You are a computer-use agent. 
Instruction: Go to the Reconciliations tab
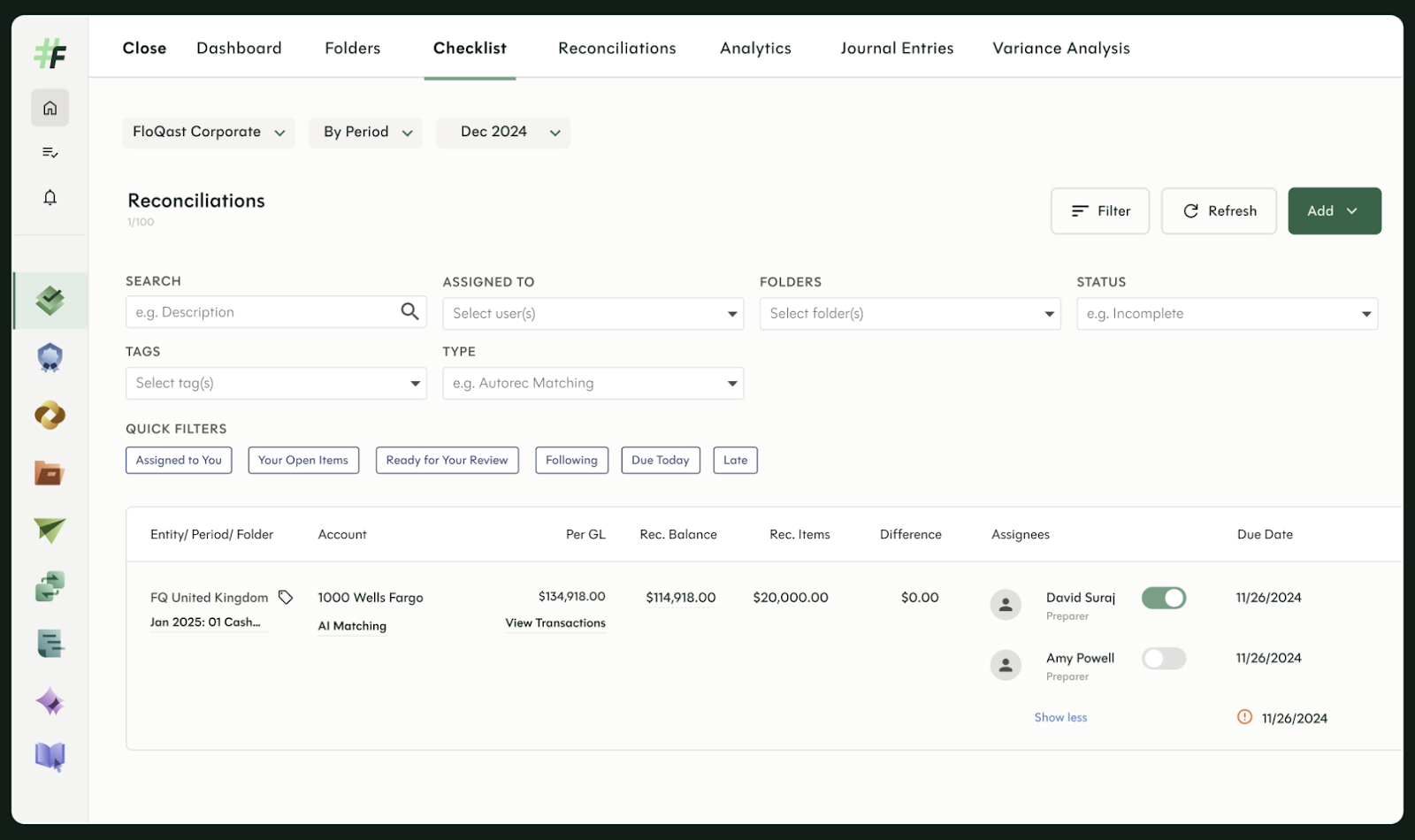tap(617, 49)
